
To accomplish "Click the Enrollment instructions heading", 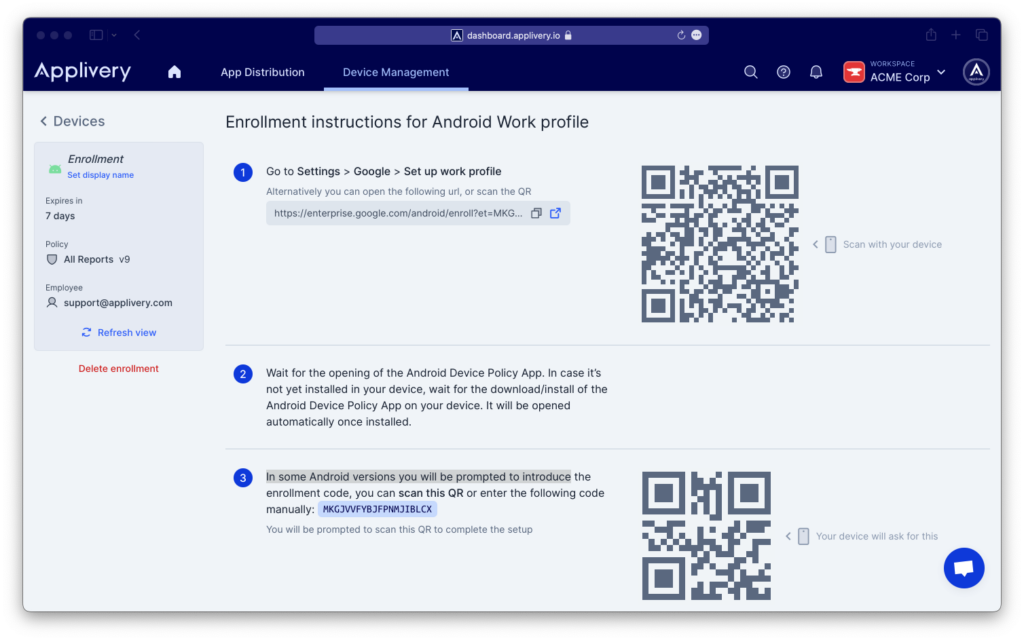I will coord(407,122).
